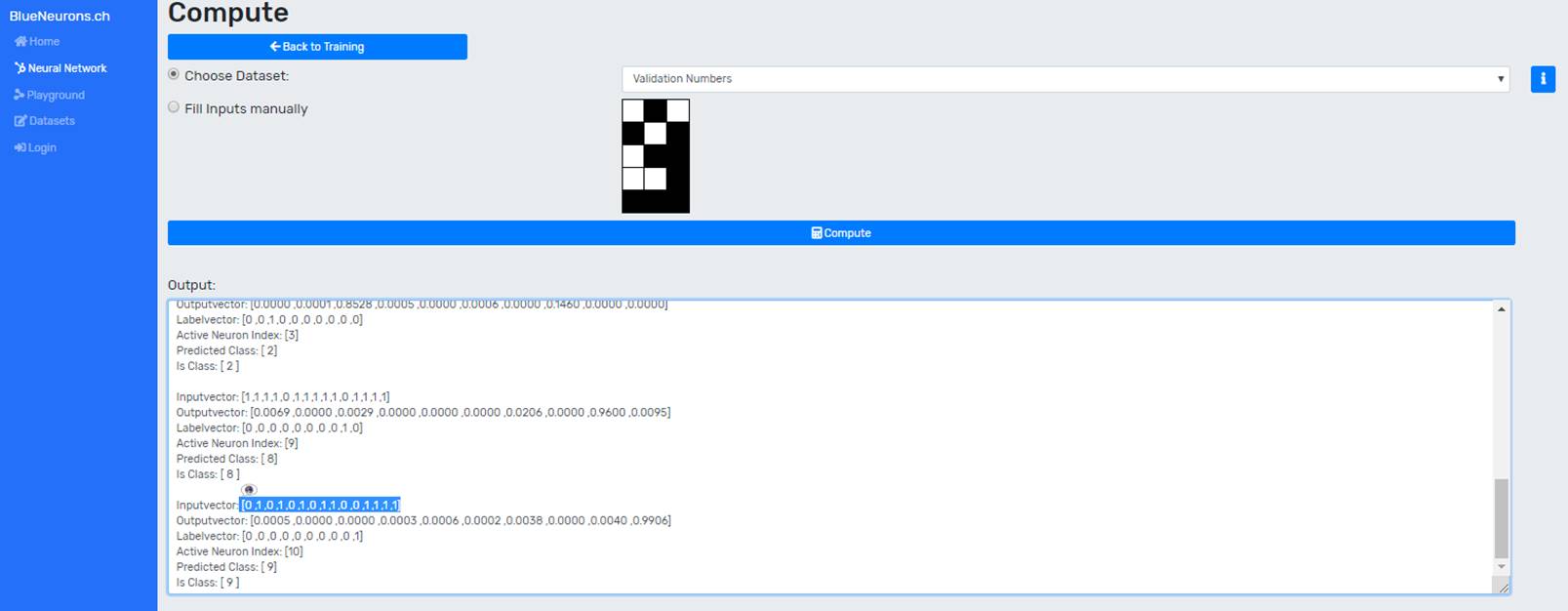This screenshot has height=611, width=1568.
Task: Click the left arrow icon on Back to Training
Action: coord(275,47)
